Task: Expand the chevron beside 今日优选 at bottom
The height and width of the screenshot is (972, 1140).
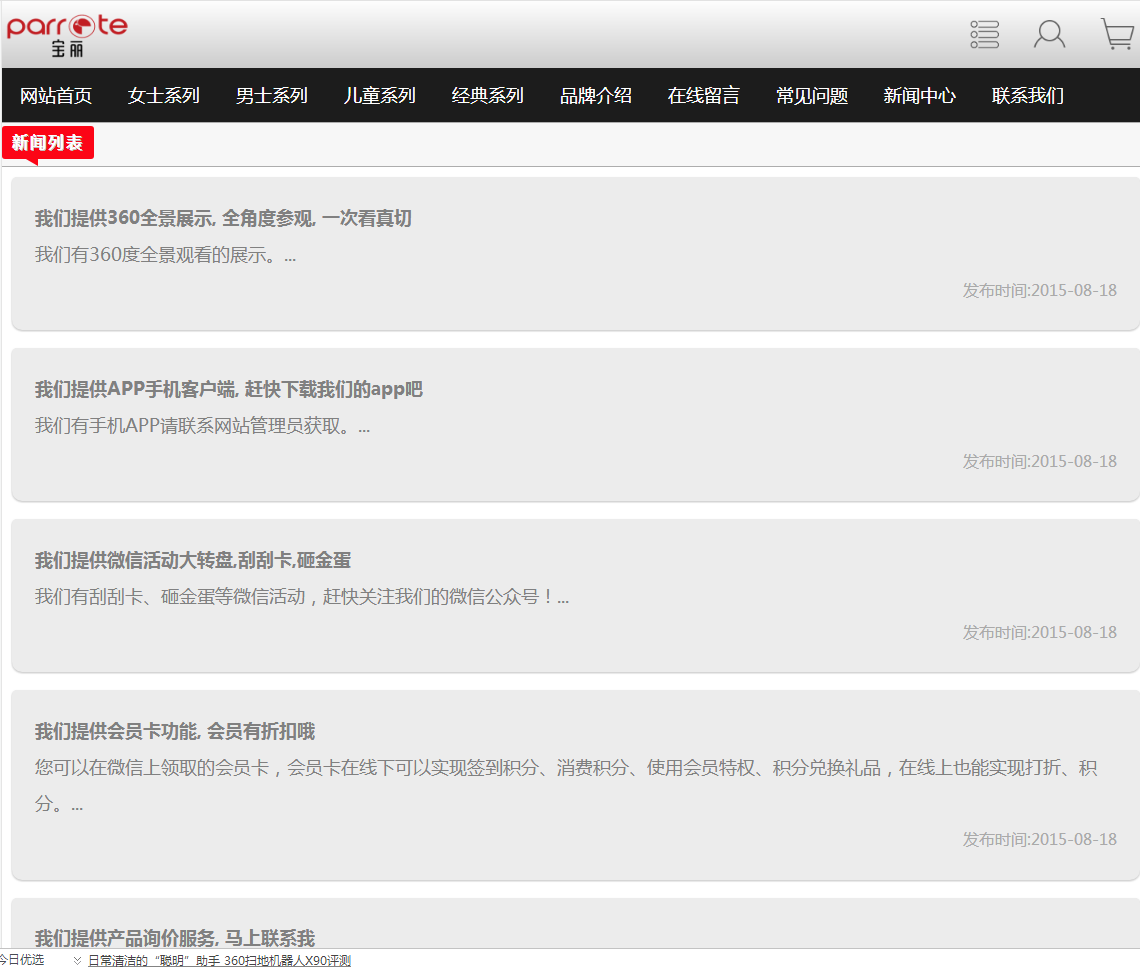Action: click(77, 961)
